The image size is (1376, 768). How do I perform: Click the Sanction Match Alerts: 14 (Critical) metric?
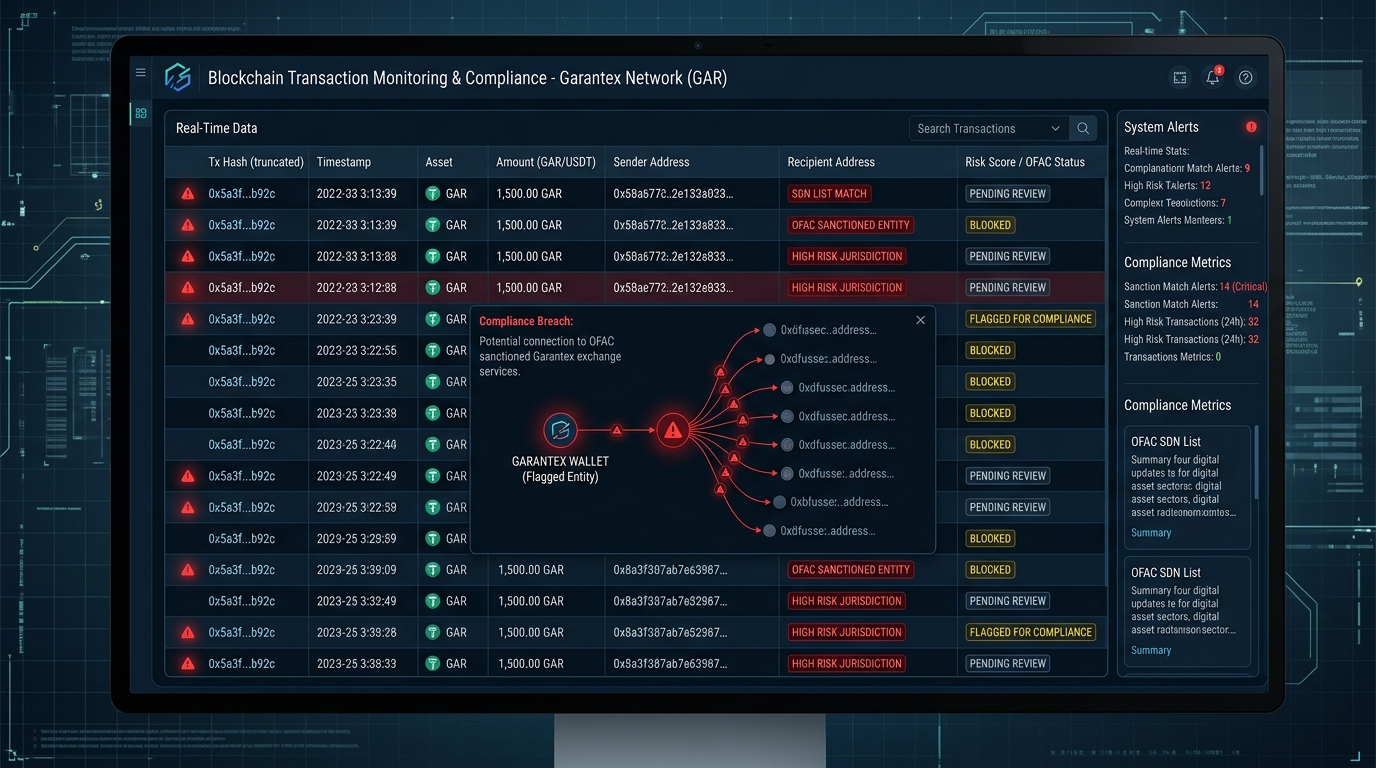click(x=1195, y=287)
